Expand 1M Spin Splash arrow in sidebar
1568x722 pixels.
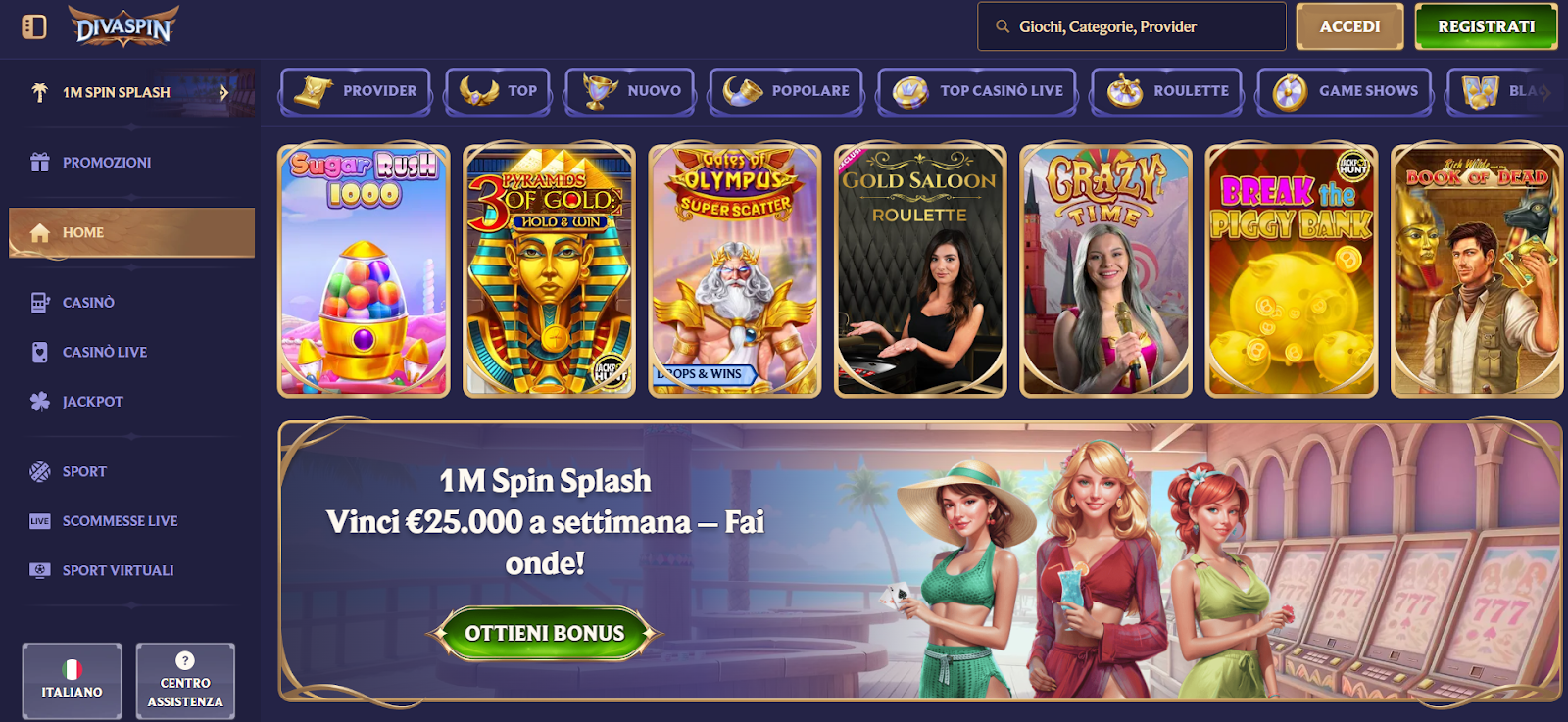[223, 92]
